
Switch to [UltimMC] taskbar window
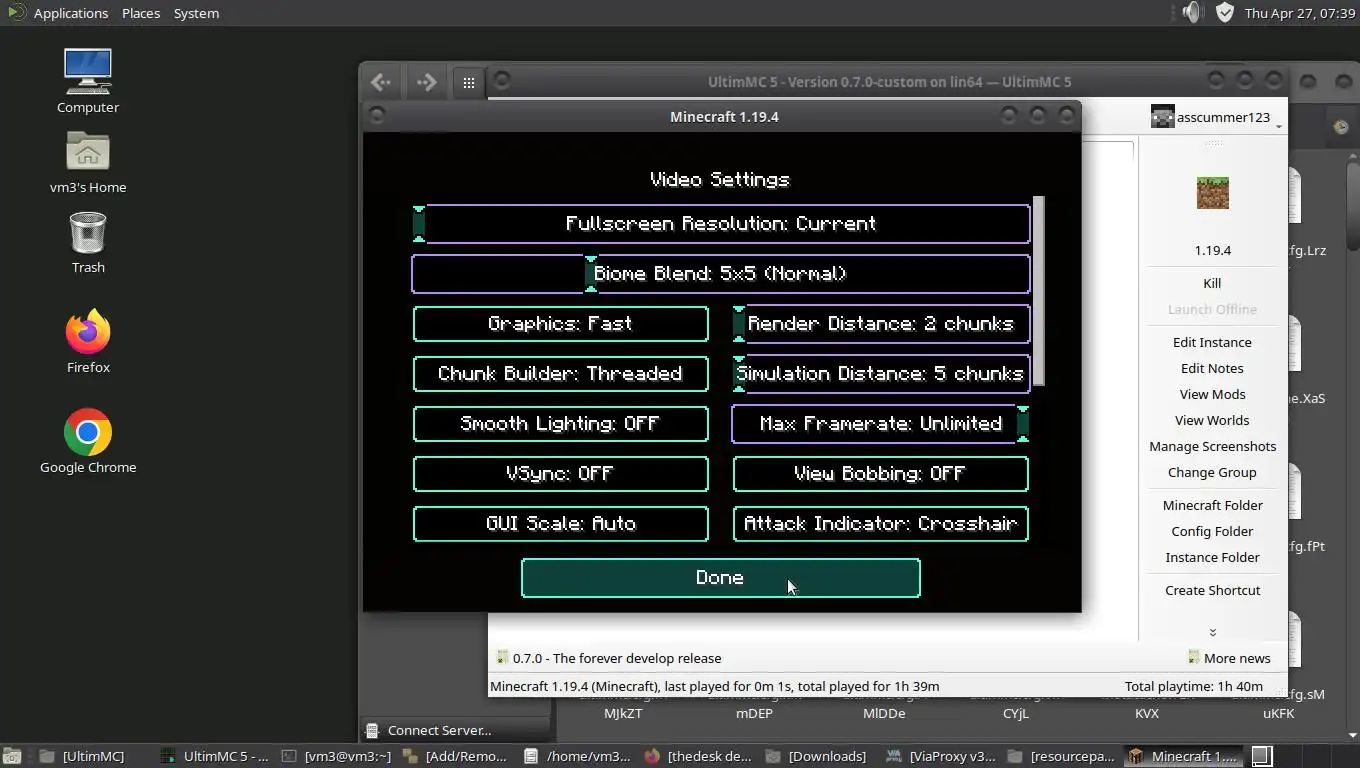(81, 756)
